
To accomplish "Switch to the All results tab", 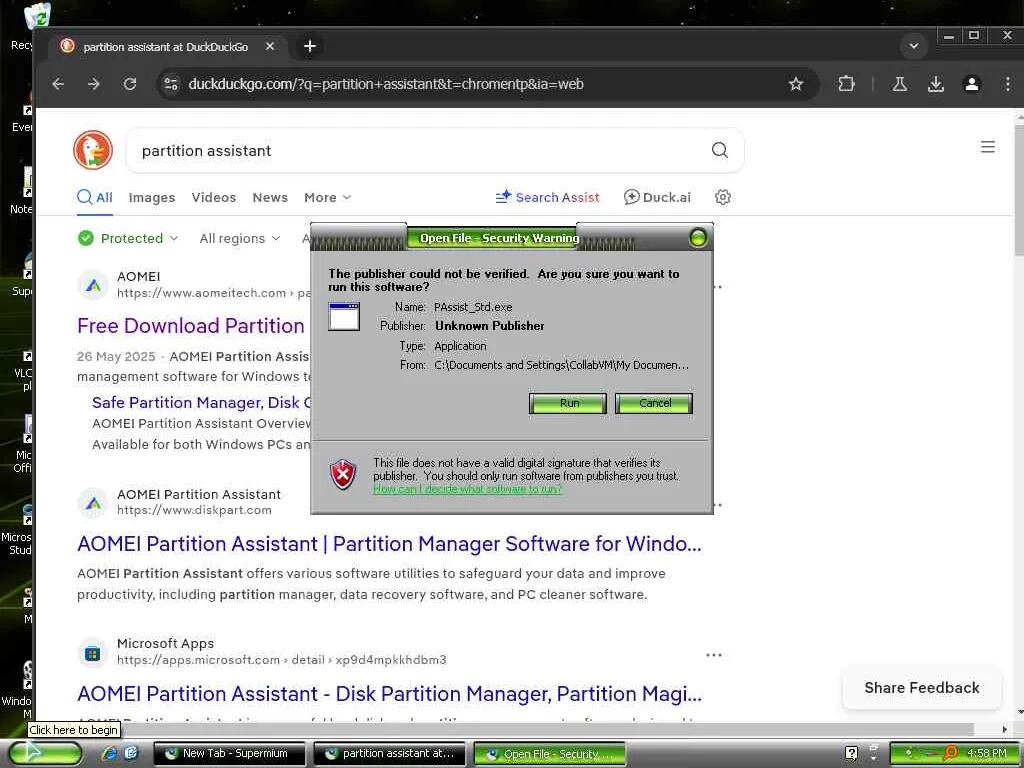I will (x=95, y=197).
